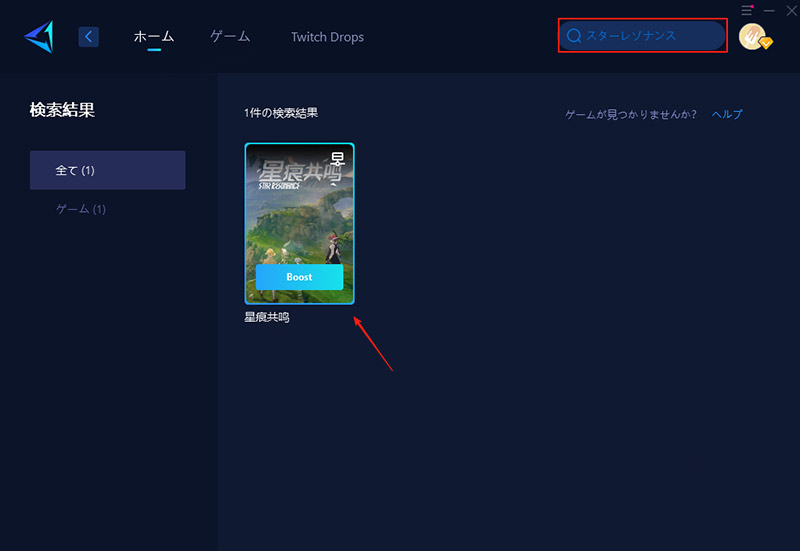Open the hamburger menu icon at top right
Screen dimensions: 800x551
[747, 10]
